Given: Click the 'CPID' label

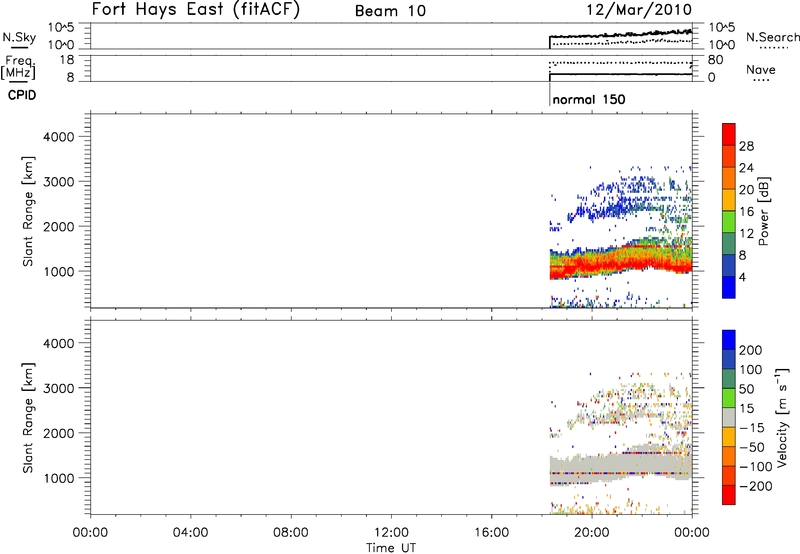Looking at the screenshot, I should (22, 95).
